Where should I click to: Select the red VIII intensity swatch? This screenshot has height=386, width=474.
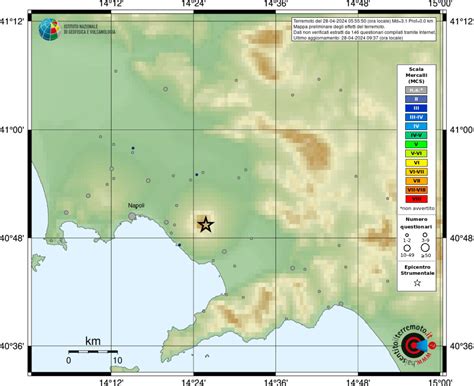(416, 199)
